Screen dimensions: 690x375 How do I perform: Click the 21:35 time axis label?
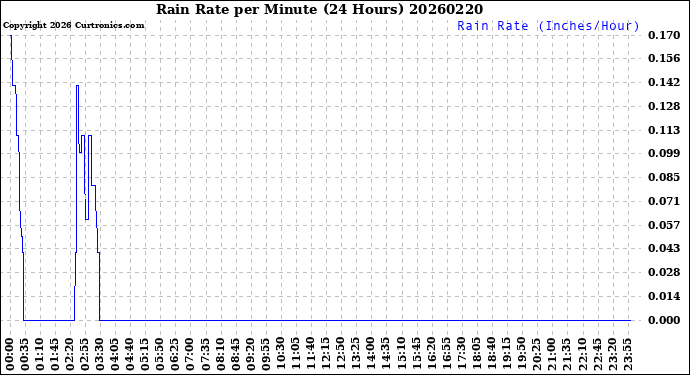click(x=567, y=355)
